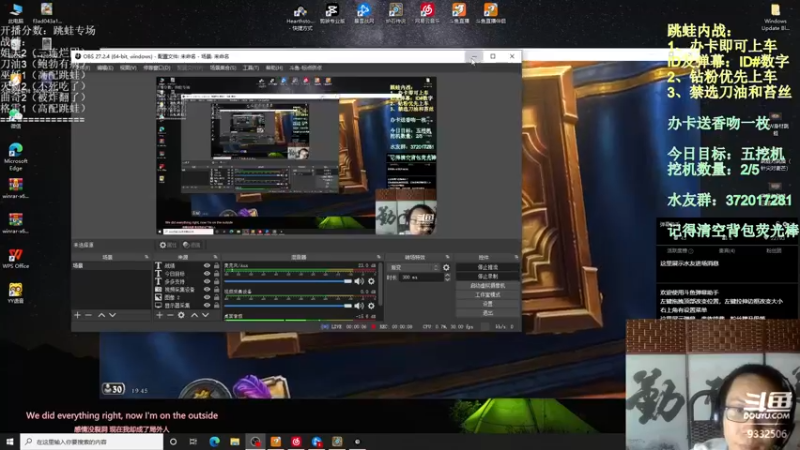800x450 pixels.
Task: Add a new source with the 来源 plus icon
Action: point(160,315)
